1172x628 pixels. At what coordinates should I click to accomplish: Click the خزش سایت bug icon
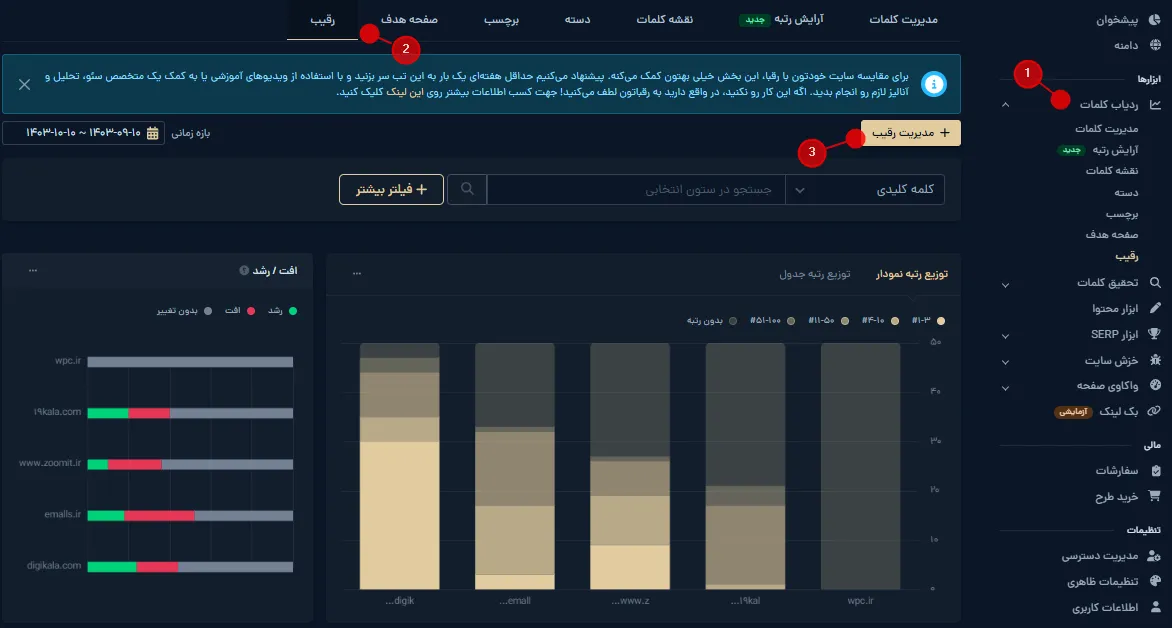pos(1156,360)
